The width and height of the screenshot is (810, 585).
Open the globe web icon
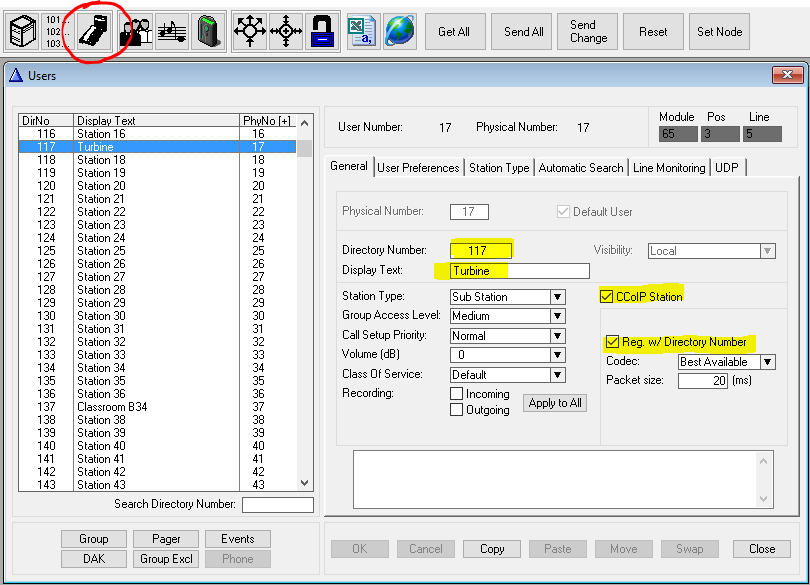(399, 31)
